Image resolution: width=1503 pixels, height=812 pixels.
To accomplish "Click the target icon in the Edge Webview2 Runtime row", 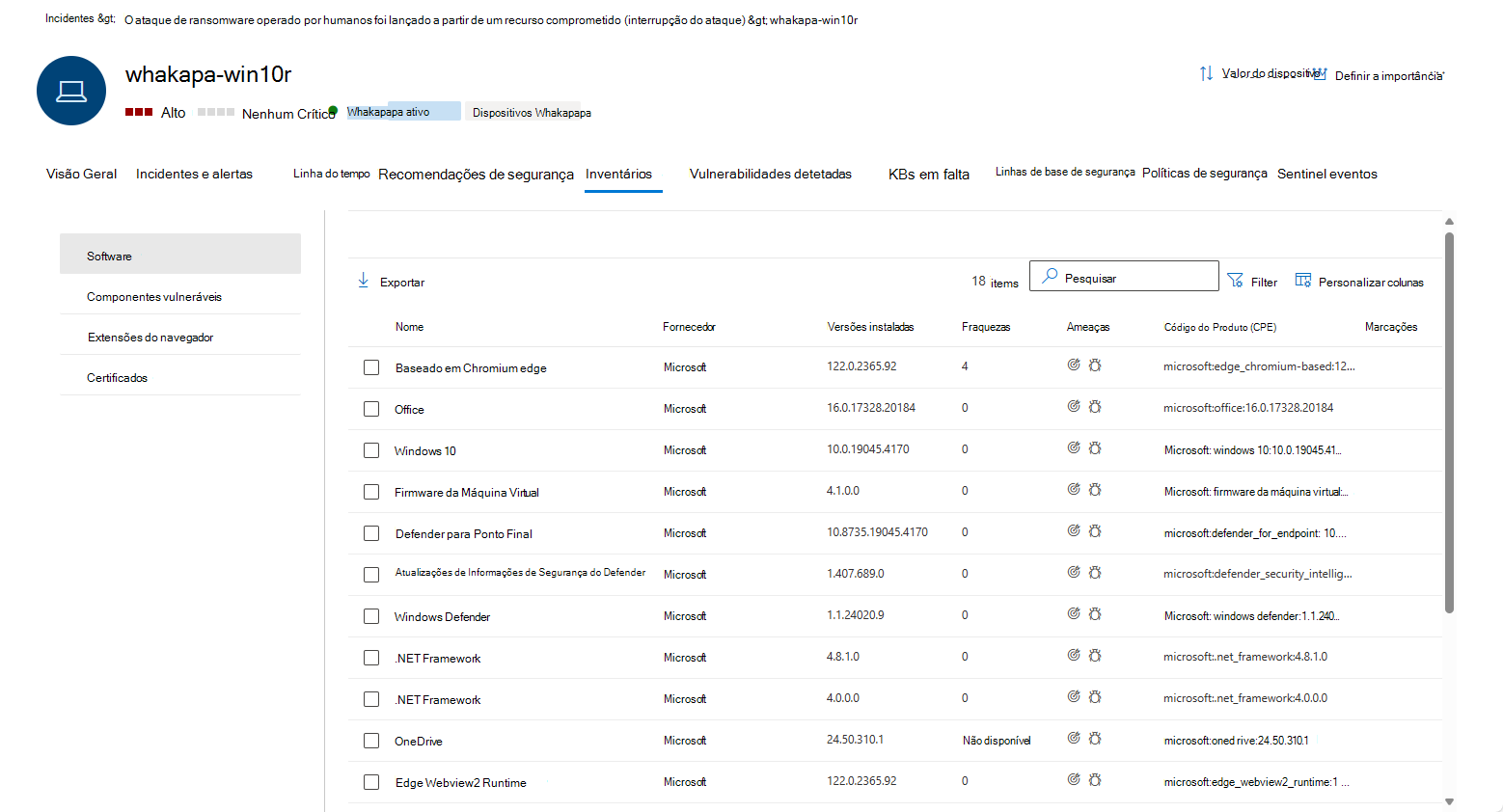I will click(x=1074, y=780).
